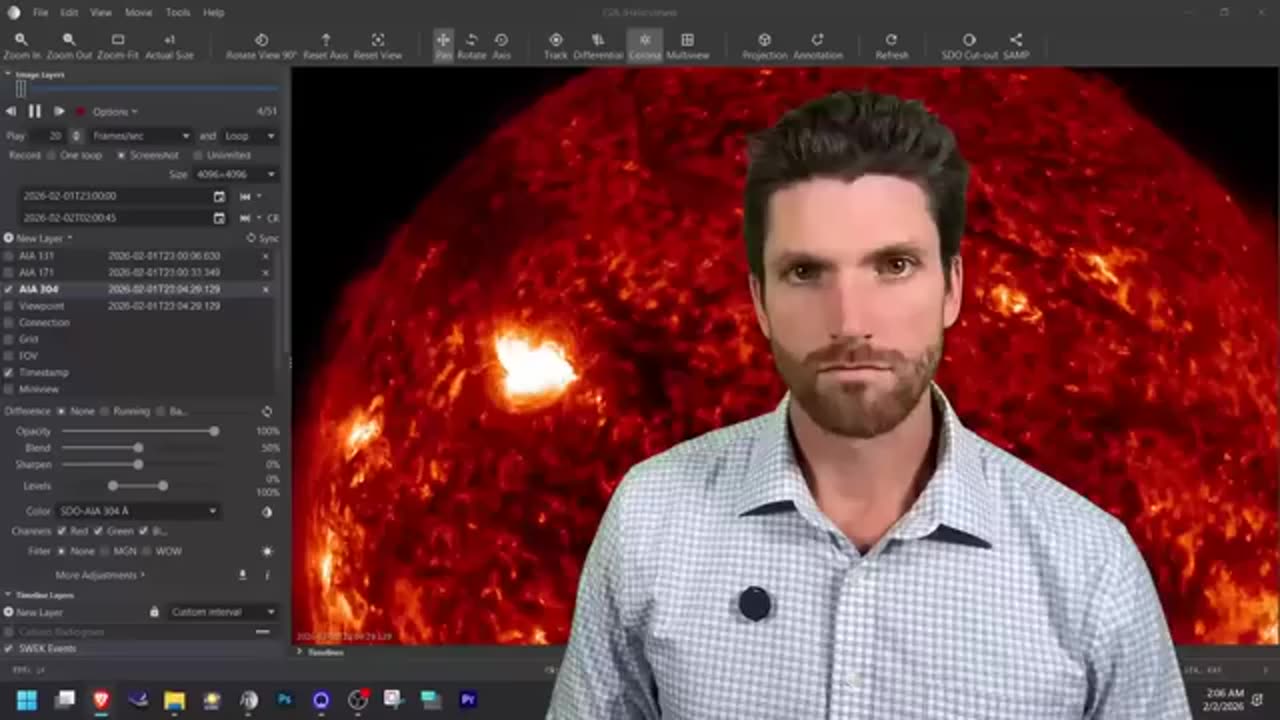The width and height of the screenshot is (1280, 720).
Task: Pause the movie playback
Action: pyautogui.click(x=34, y=111)
